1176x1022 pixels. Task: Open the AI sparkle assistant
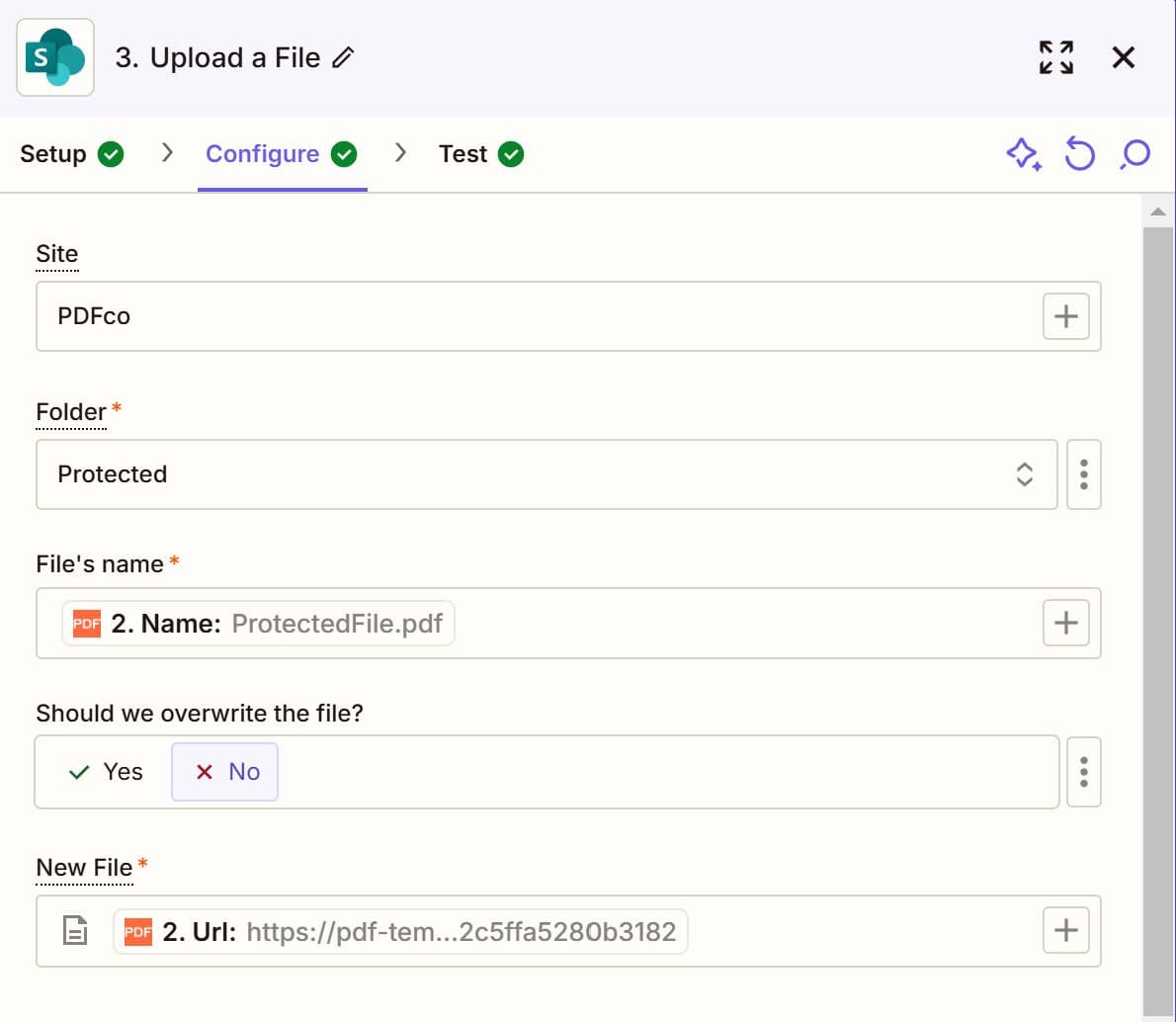(x=1024, y=154)
